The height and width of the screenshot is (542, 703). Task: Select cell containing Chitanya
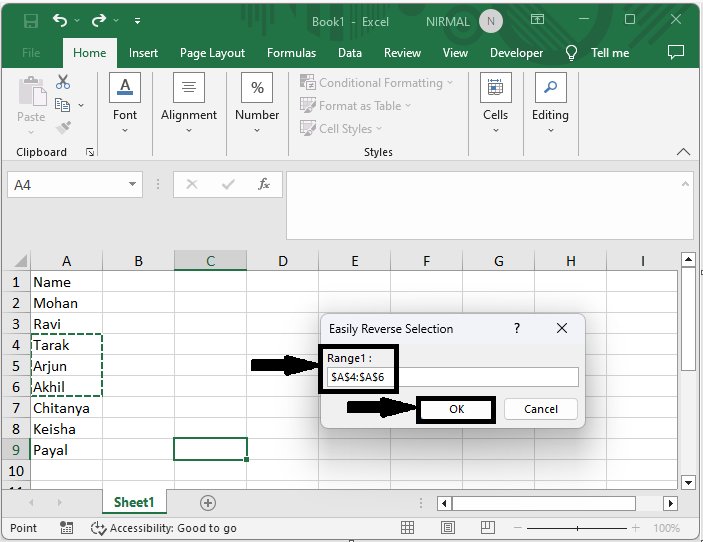66,408
